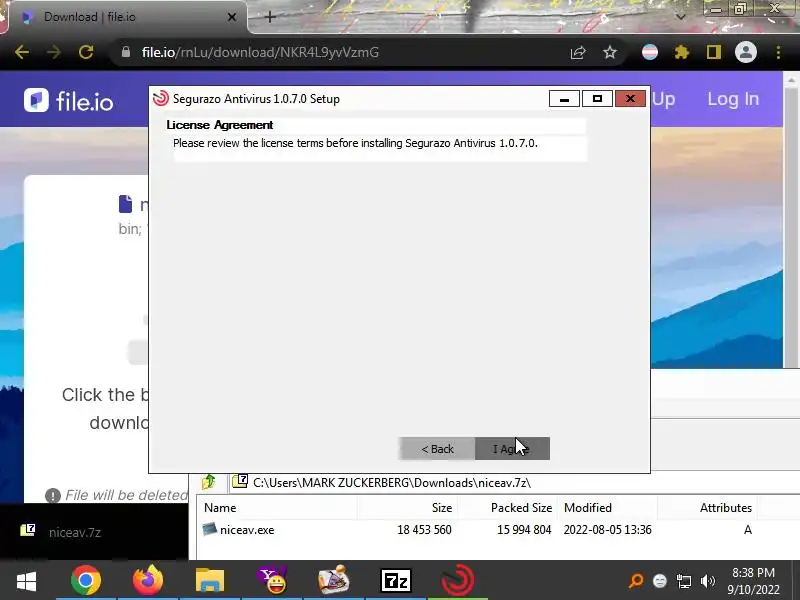Click the file.io logo
The width and height of the screenshot is (800, 600).
(68, 101)
